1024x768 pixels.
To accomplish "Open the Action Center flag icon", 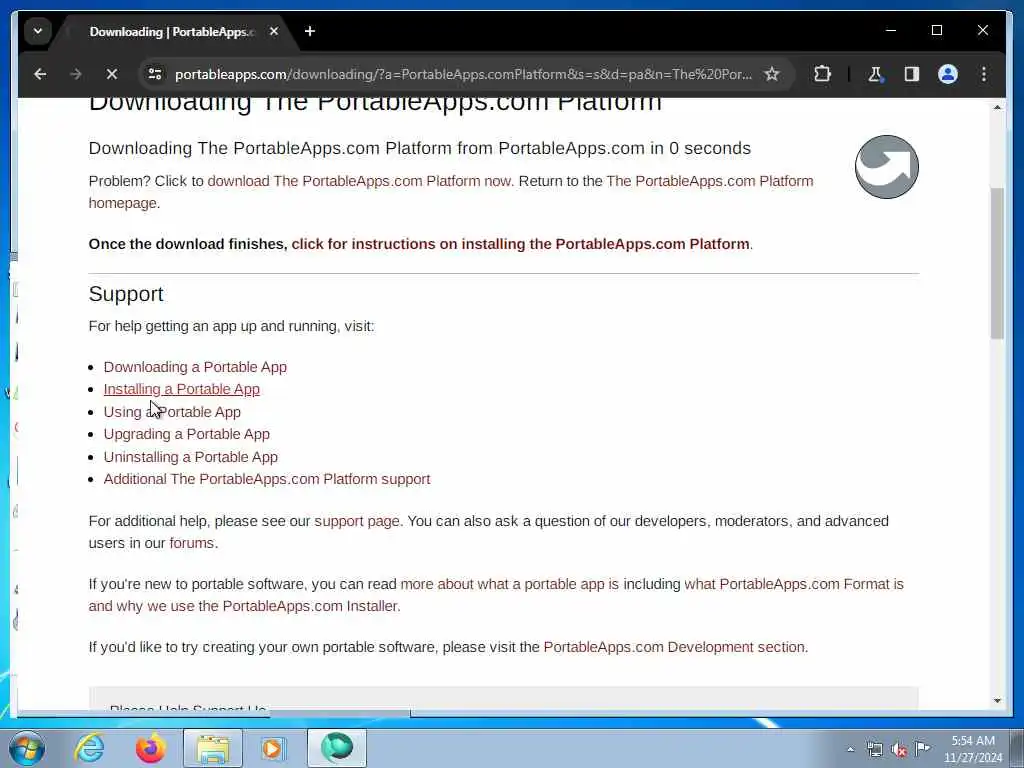I will pyautogui.click(x=922, y=748).
